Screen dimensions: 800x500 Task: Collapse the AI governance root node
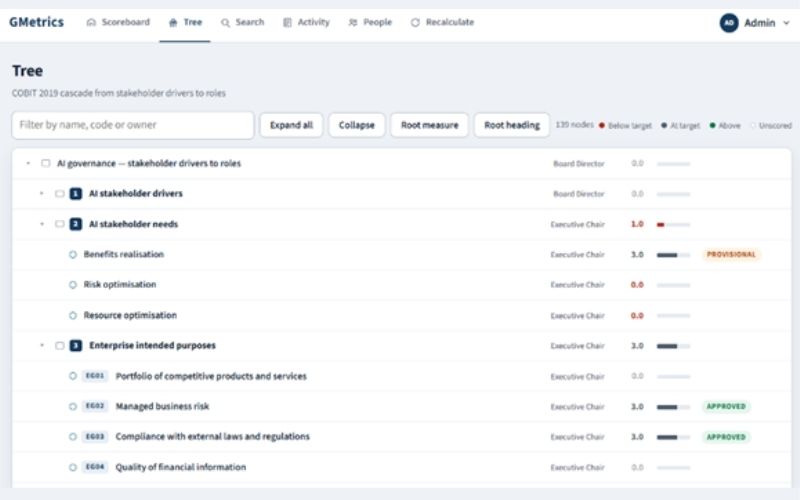click(x=28, y=163)
